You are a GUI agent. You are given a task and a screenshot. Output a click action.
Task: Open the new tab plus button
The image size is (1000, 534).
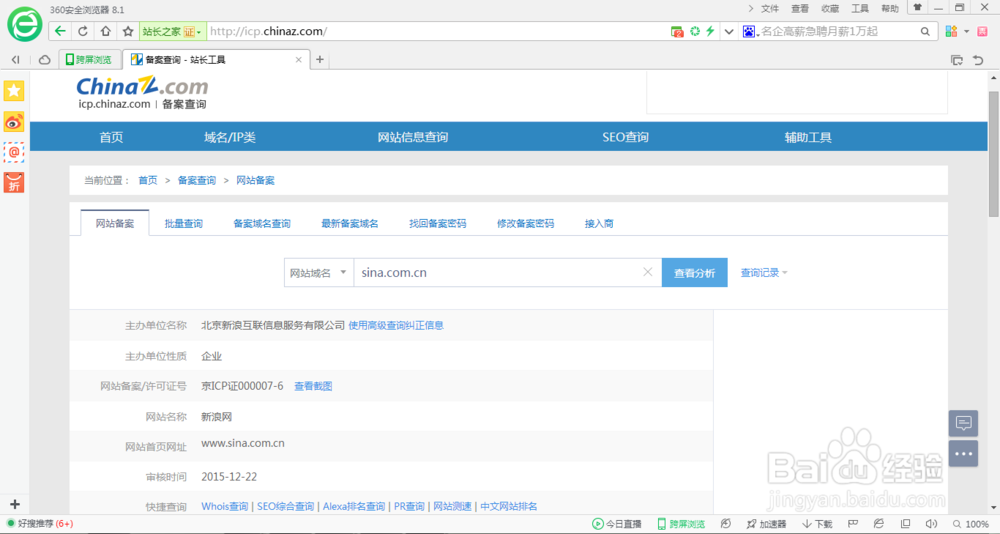point(320,59)
